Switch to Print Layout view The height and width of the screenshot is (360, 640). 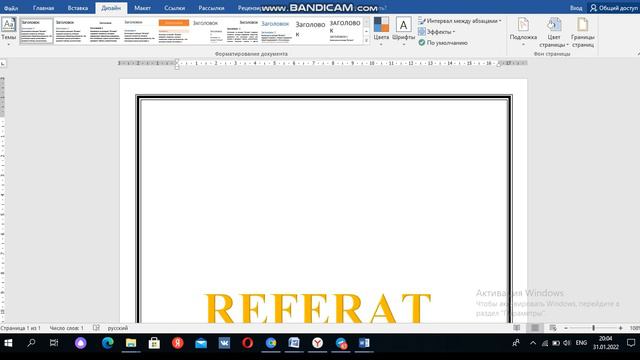pyautogui.click(x=535, y=328)
